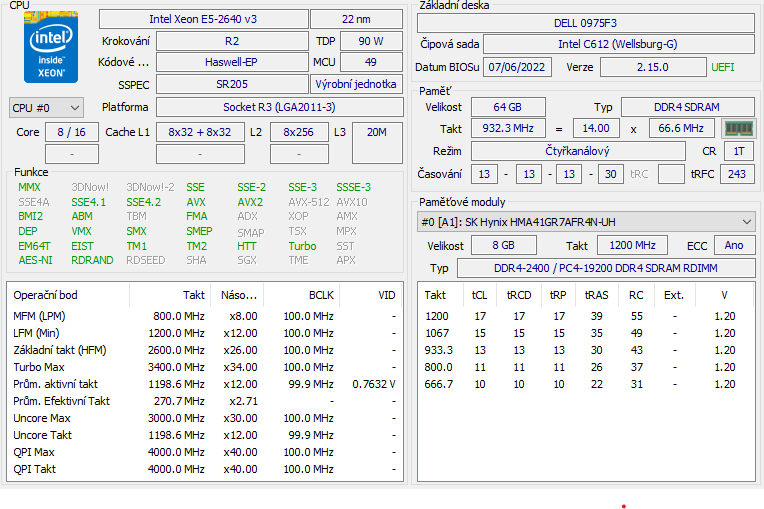Select the Turbo Max row
The height and width of the screenshot is (509, 764).
coord(205,367)
